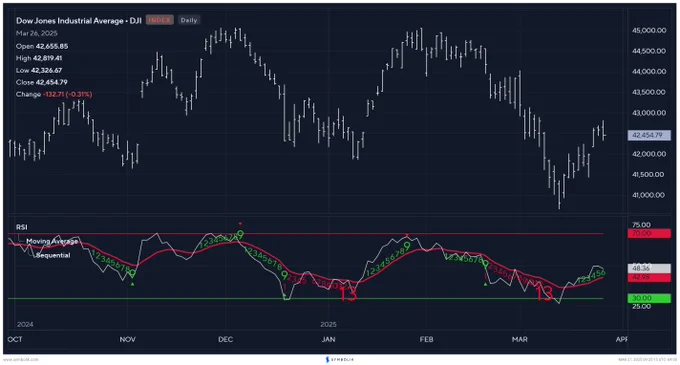
Task: Click the 42,000.00 price axis label
Action: pos(649,154)
